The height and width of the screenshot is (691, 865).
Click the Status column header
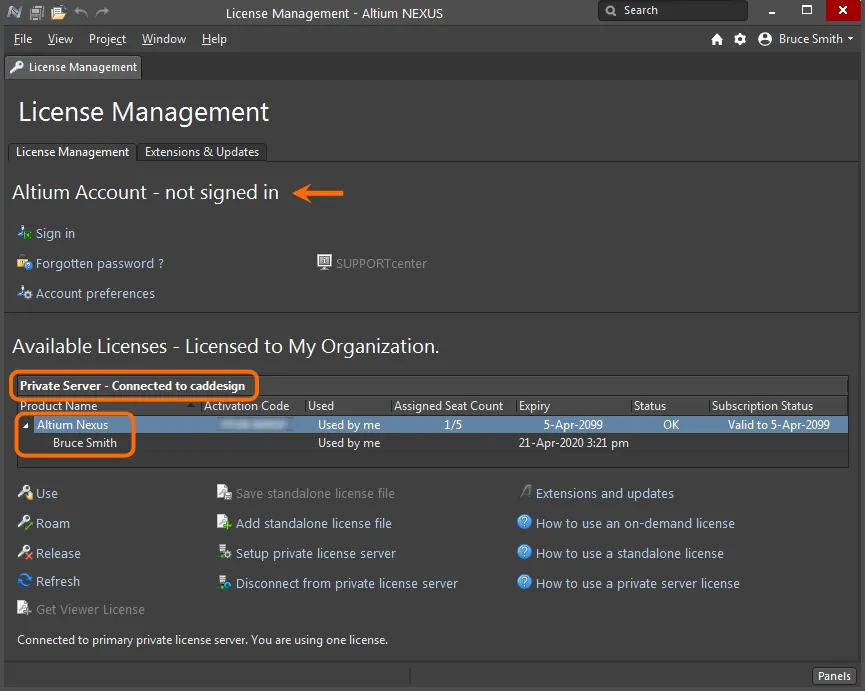(x=649, y=406)
